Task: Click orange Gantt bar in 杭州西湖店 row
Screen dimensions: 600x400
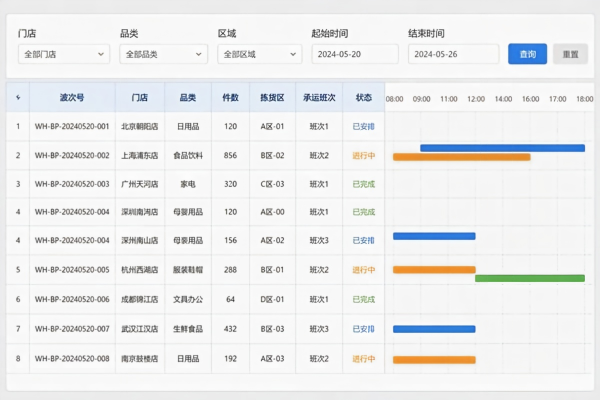Action: [x=434, y=269]
